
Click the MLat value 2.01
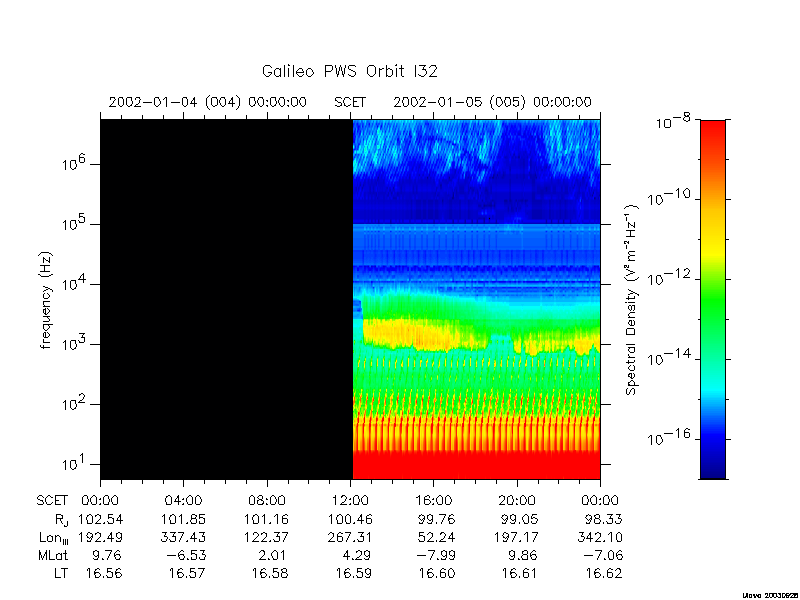[274, 555]
